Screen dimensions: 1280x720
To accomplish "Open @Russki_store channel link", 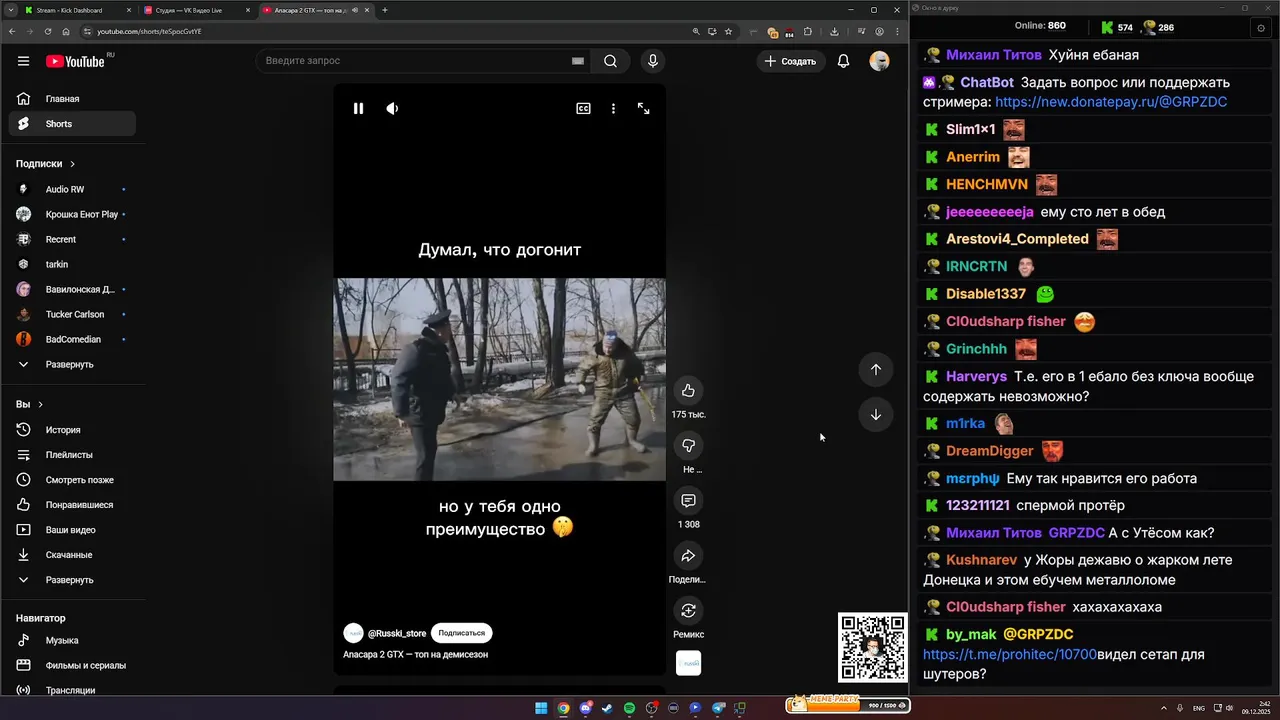I will tap(396, 633).
